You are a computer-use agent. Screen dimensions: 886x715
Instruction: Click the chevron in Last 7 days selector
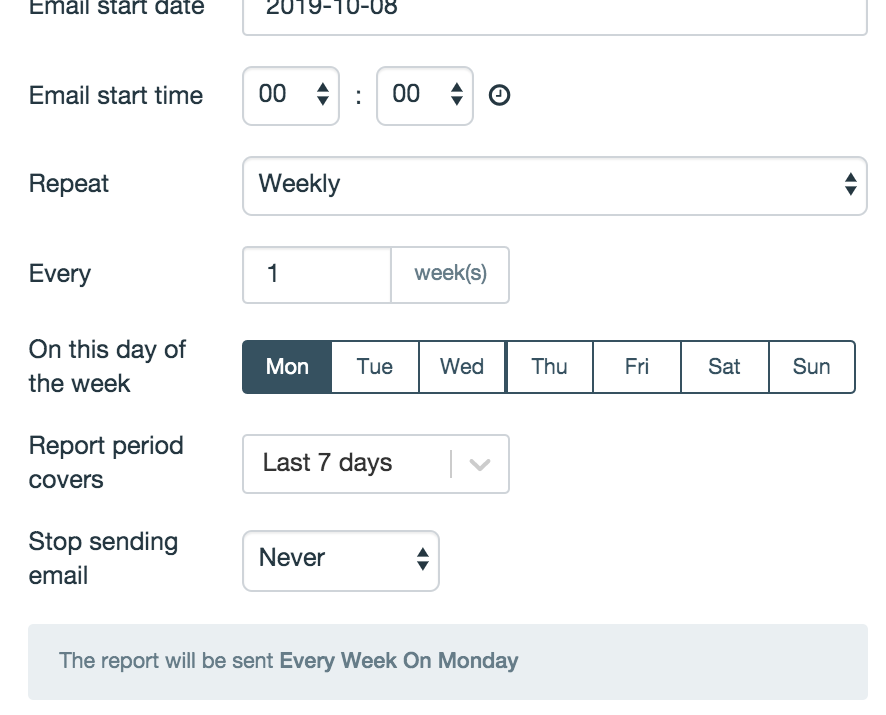480,464
